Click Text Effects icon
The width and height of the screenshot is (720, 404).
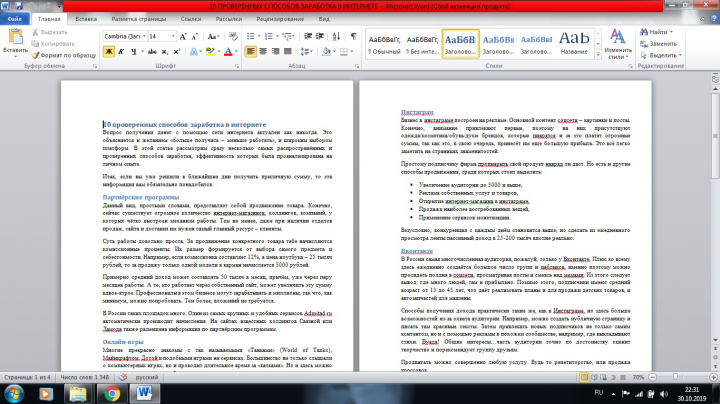pos(193,51)
